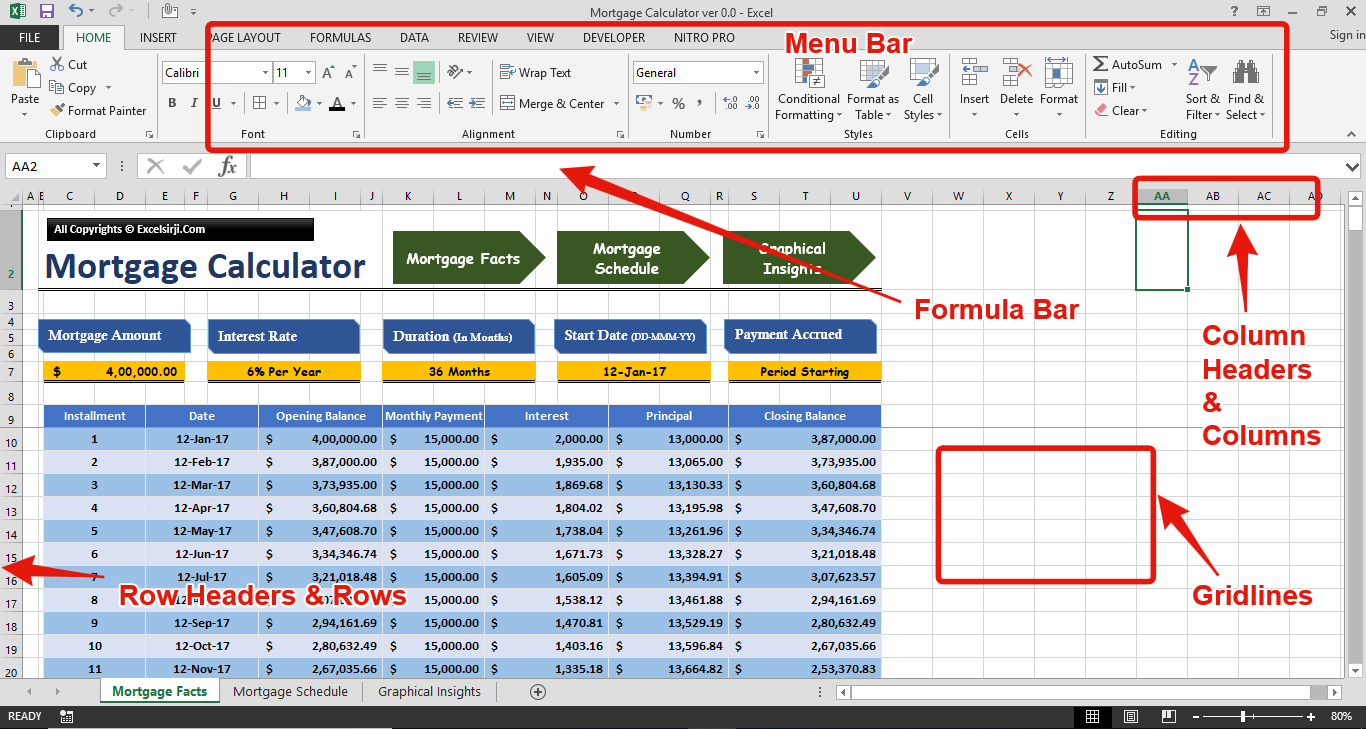The height and width of the screenshot is (729, 1366).
Task: Toggle bold formatting
Action: click(x=172, y=103)
